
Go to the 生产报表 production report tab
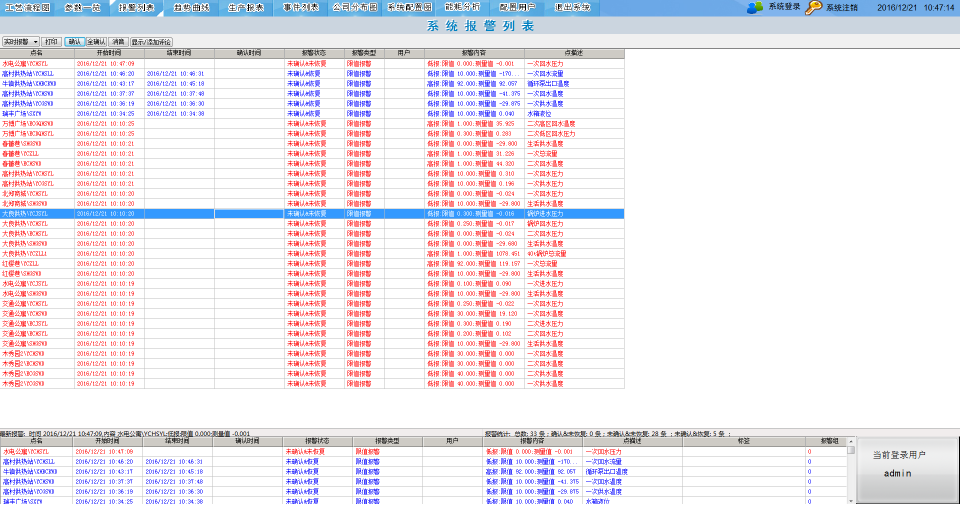point(246,7)
